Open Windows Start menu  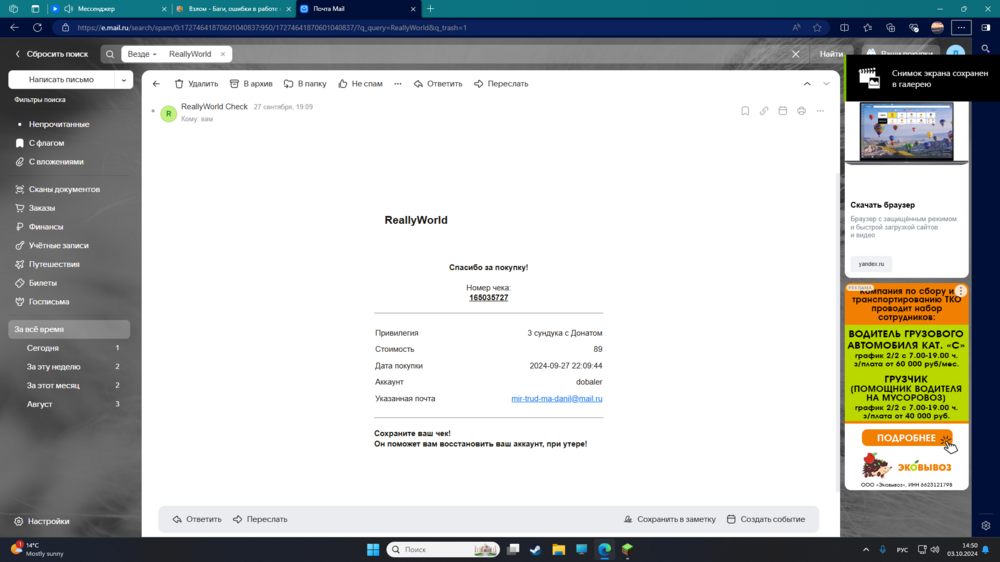click(373, 549)
